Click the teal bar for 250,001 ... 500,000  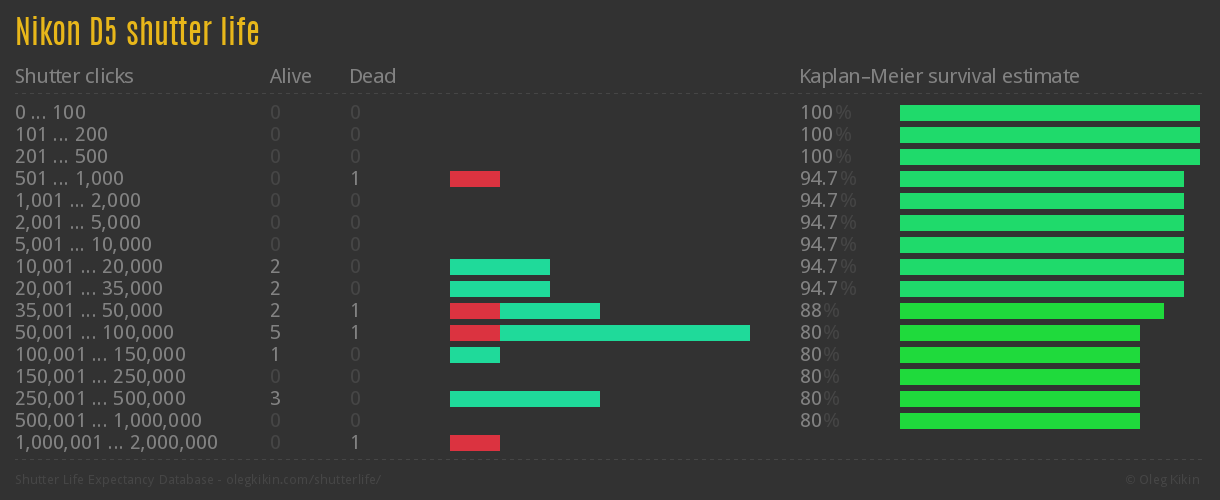(x=524, y=399)
